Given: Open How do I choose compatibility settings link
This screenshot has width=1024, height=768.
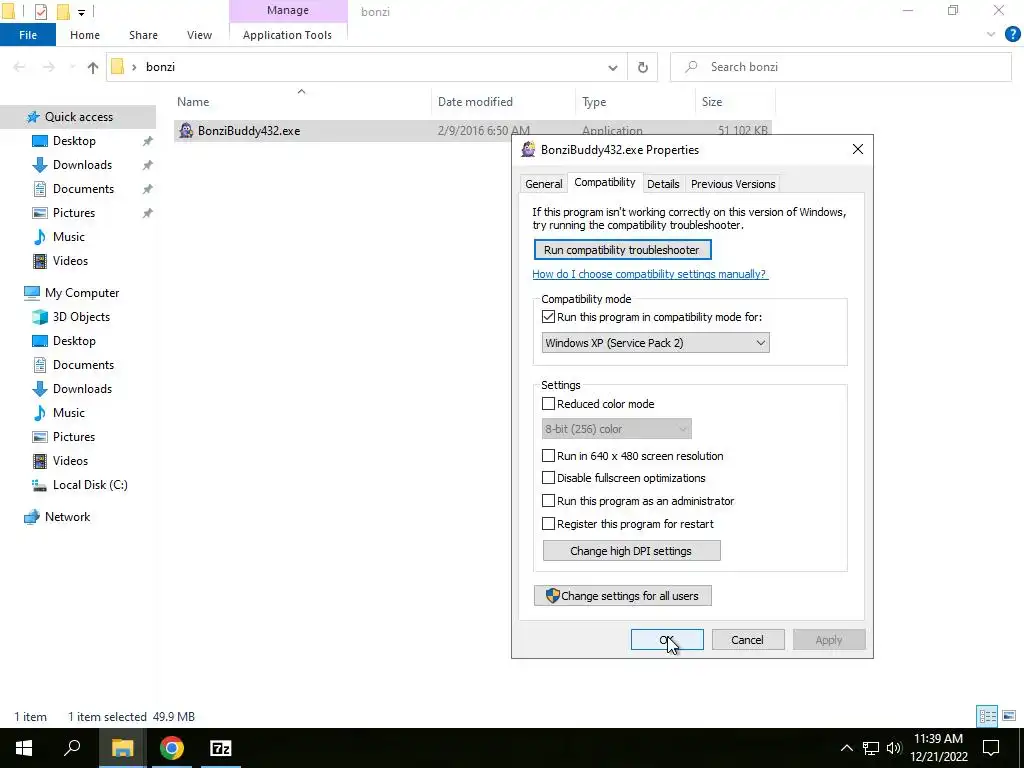Looking at the screenshot, I should tap(650, 274).
